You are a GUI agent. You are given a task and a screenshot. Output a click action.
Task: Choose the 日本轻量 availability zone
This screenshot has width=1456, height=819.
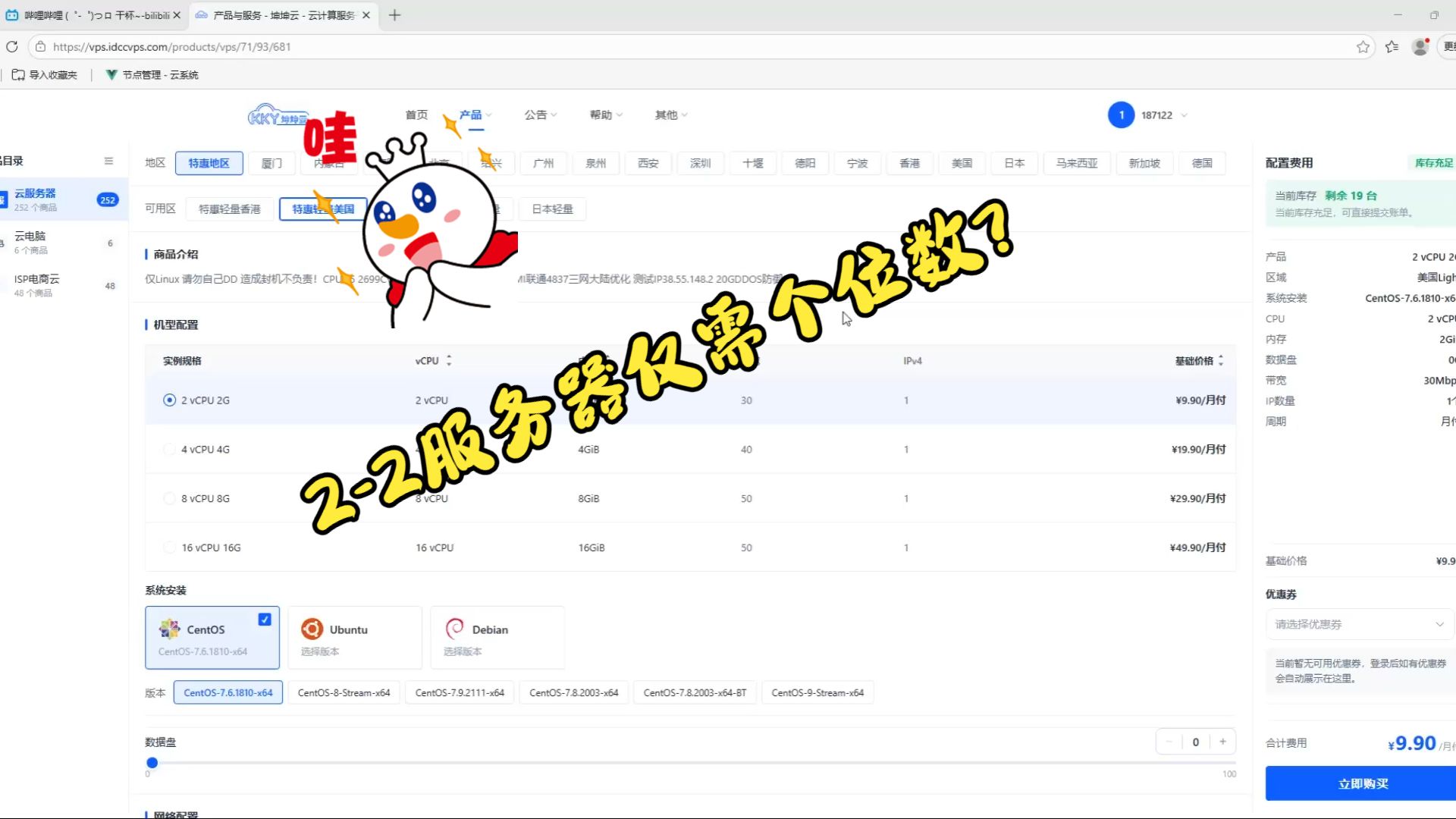pyautogui.click(x=552, y=209)
